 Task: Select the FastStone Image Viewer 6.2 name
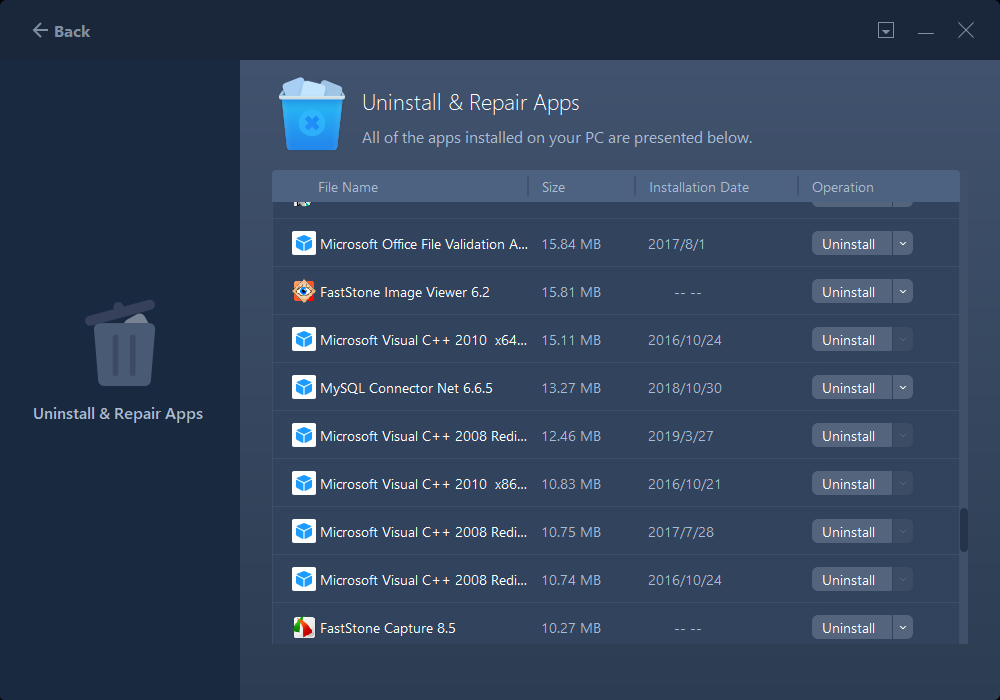tap(405, 292)
